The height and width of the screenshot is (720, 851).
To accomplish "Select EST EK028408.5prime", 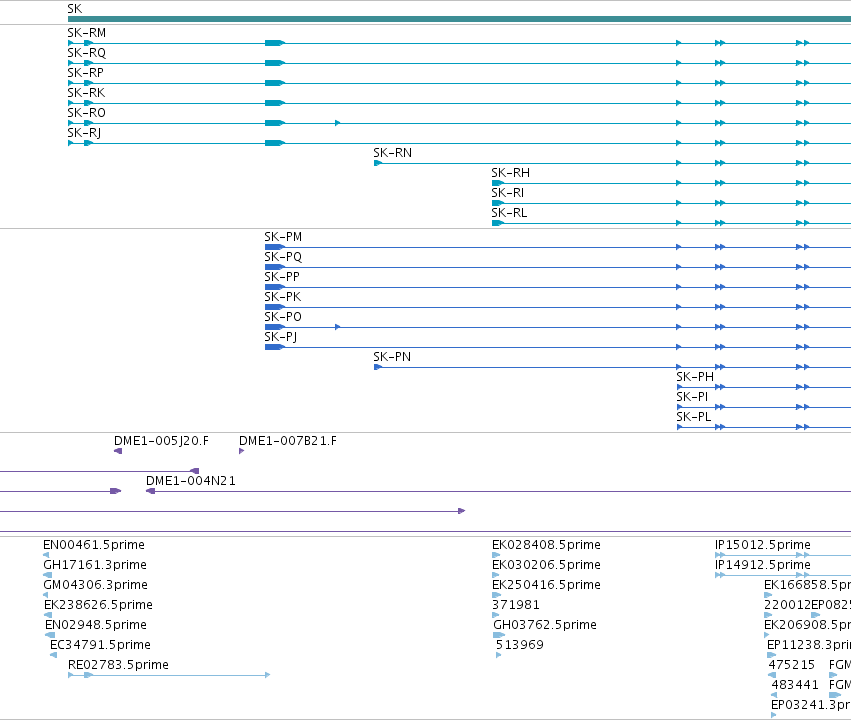I will pyautogui.click(x=546, y=545).
